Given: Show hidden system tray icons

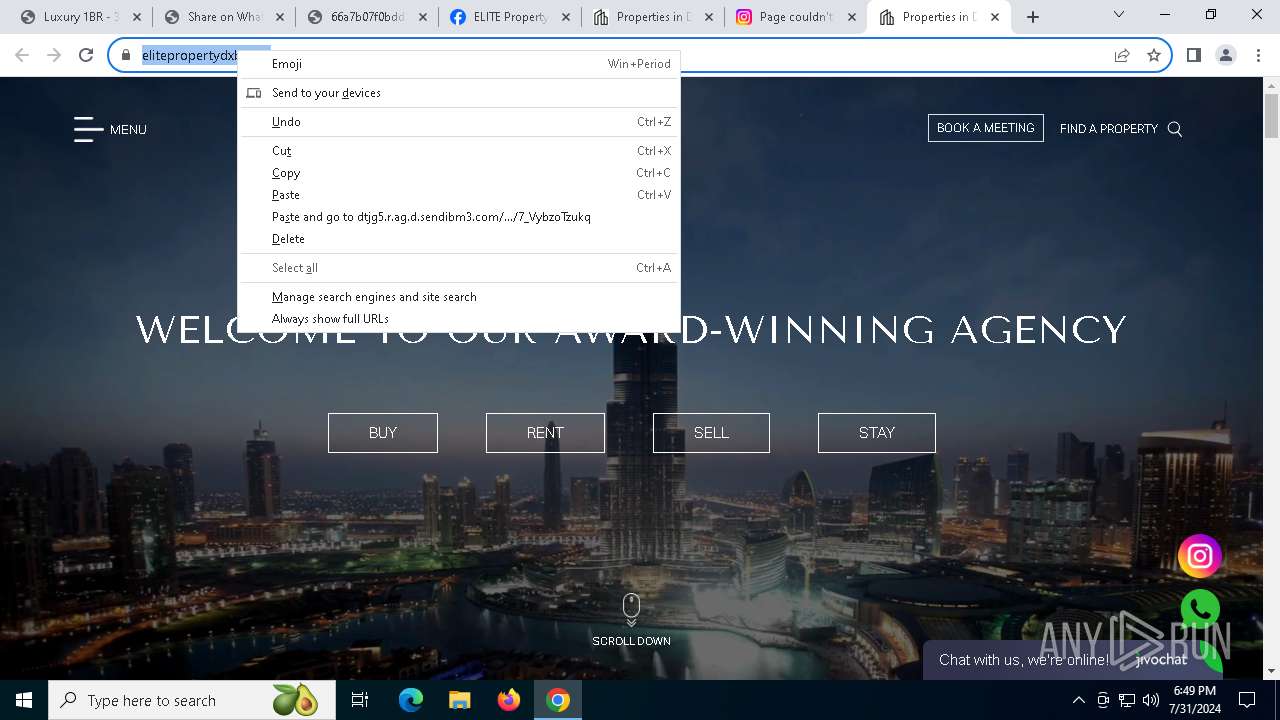Looking at the screenshot, I should [1079, 700].
